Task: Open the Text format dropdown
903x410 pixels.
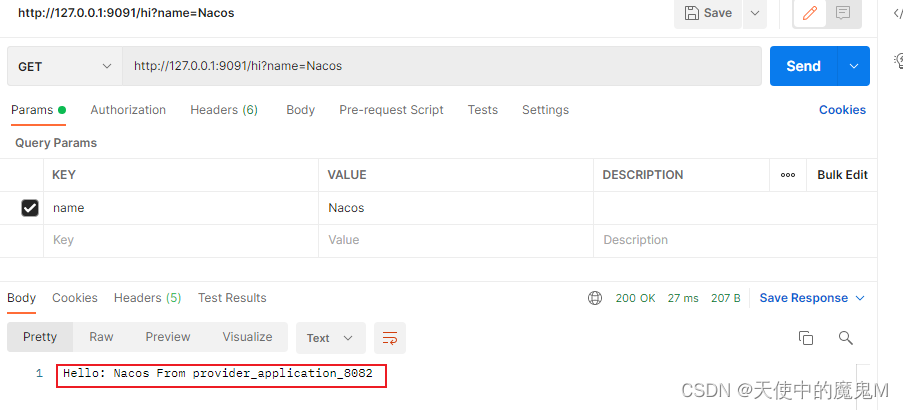Action: 331,338
